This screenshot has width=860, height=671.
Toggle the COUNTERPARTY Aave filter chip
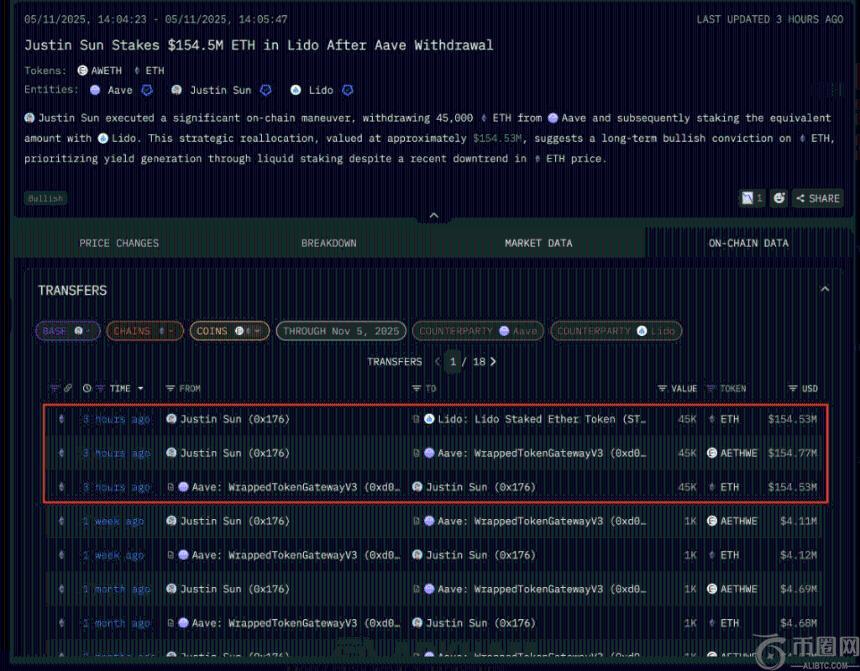478,331
